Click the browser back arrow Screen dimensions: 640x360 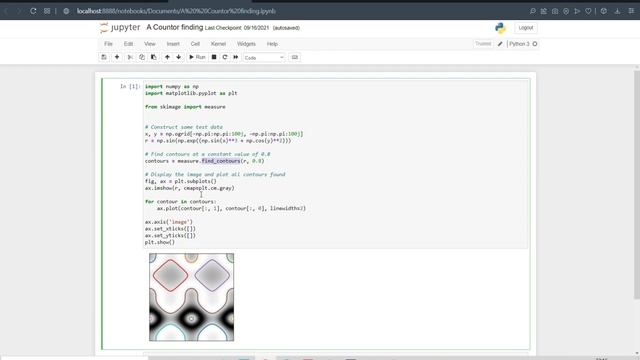(6, 11)
